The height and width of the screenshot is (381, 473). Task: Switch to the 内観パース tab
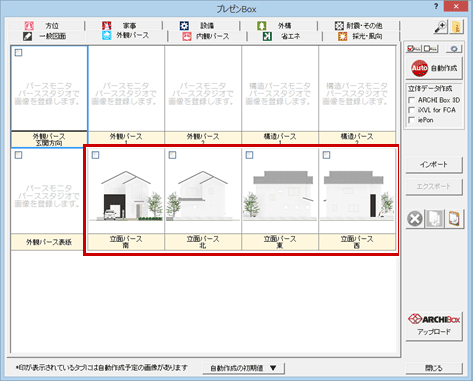(207, 36)
